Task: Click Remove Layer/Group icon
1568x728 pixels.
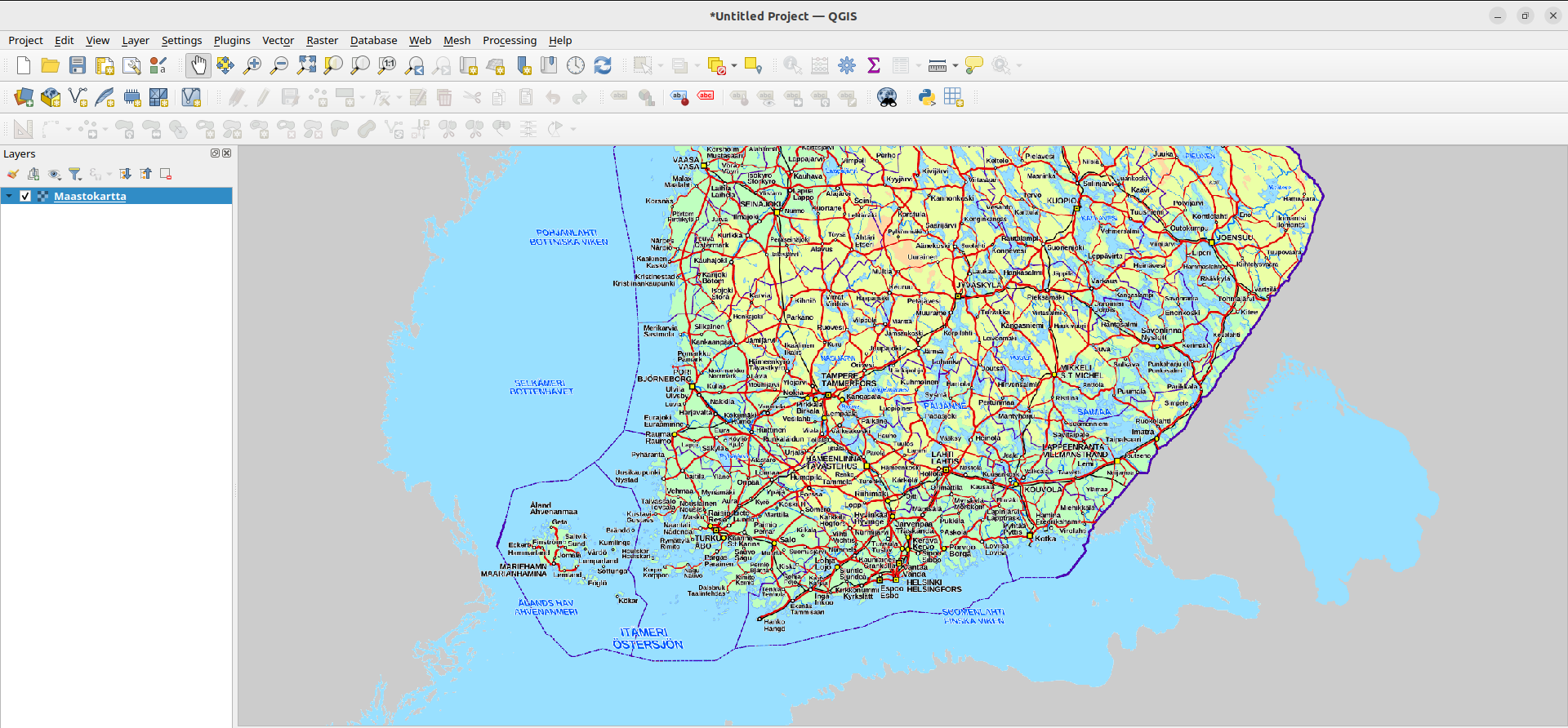Action: [x=166, y=174]
